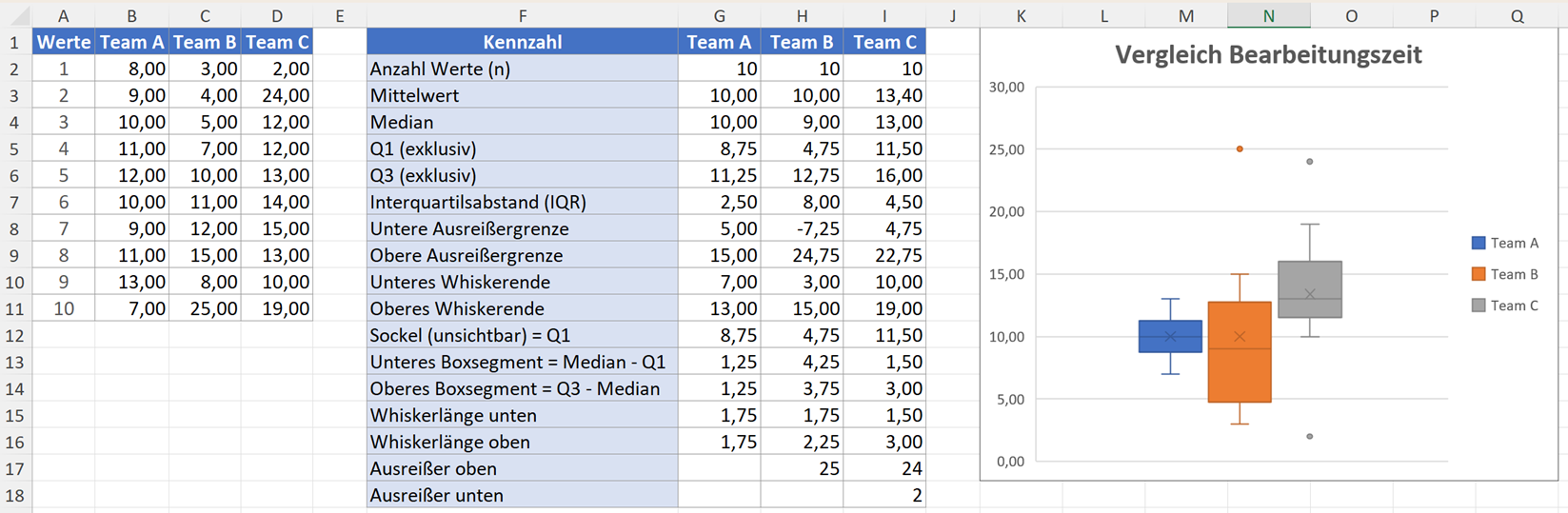Click the chart title Vergleich Bearbeitungszeit
Image resolution: width=1568 pixels, height=513 pixels.
click(x=1268, y=54)
